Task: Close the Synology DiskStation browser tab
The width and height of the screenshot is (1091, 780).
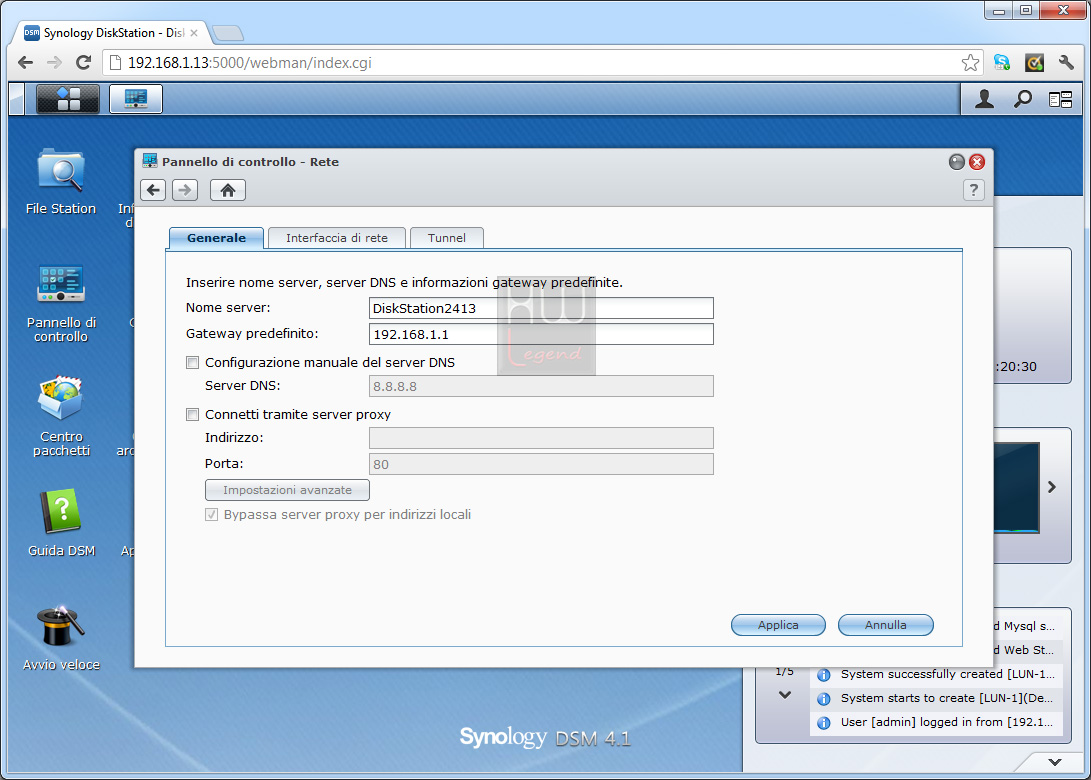Action: (x=194, y=33)
